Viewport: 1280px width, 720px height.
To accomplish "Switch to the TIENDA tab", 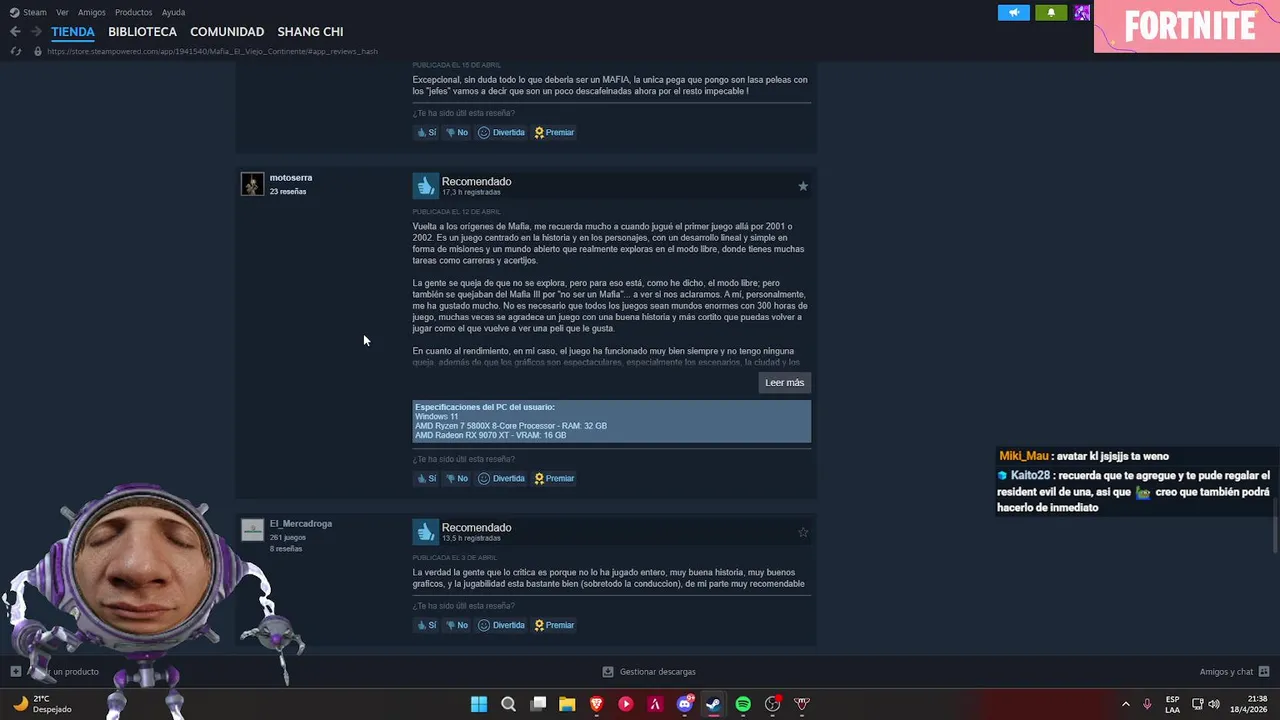I will [x=73, y=32].
